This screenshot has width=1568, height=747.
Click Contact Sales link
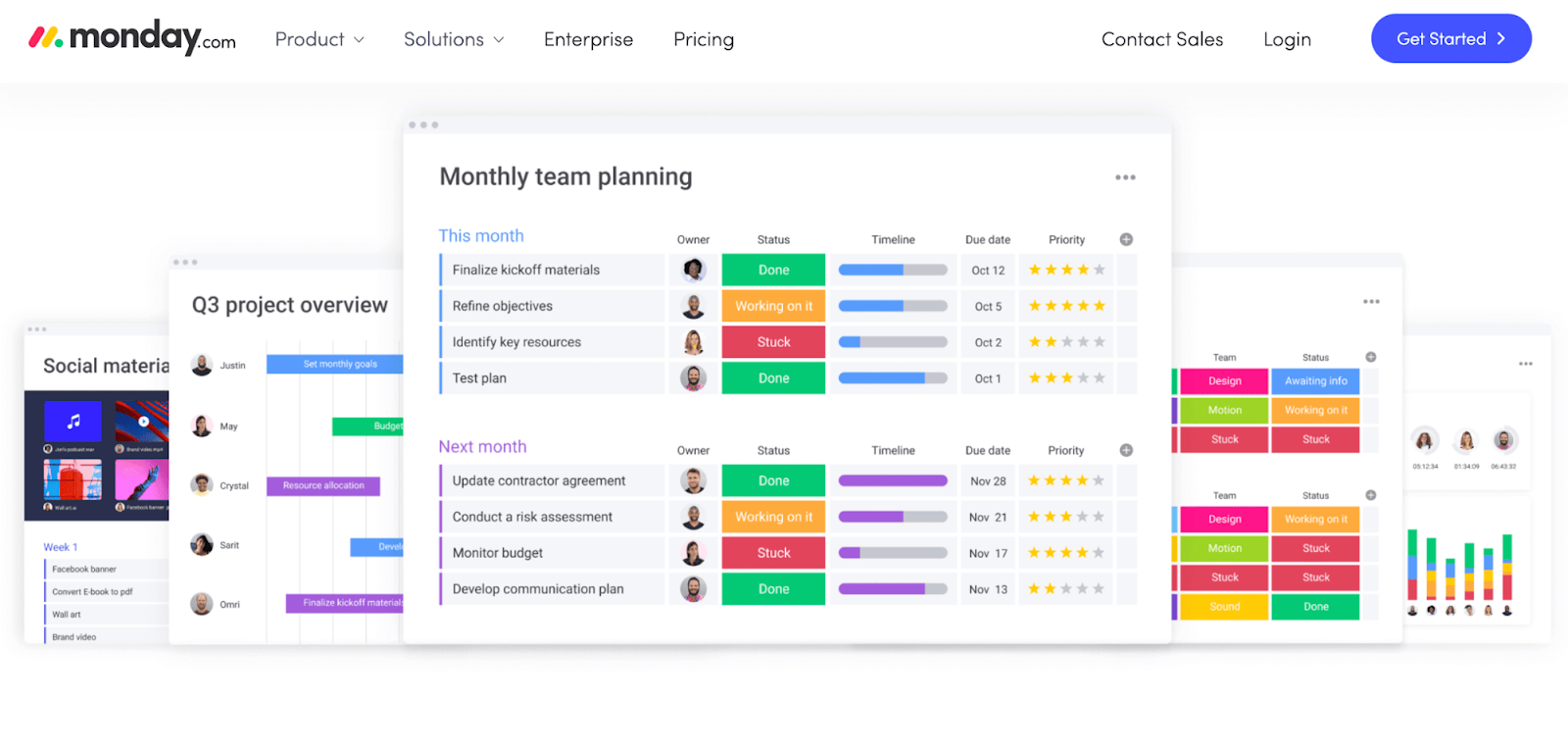pos(1162,39)
